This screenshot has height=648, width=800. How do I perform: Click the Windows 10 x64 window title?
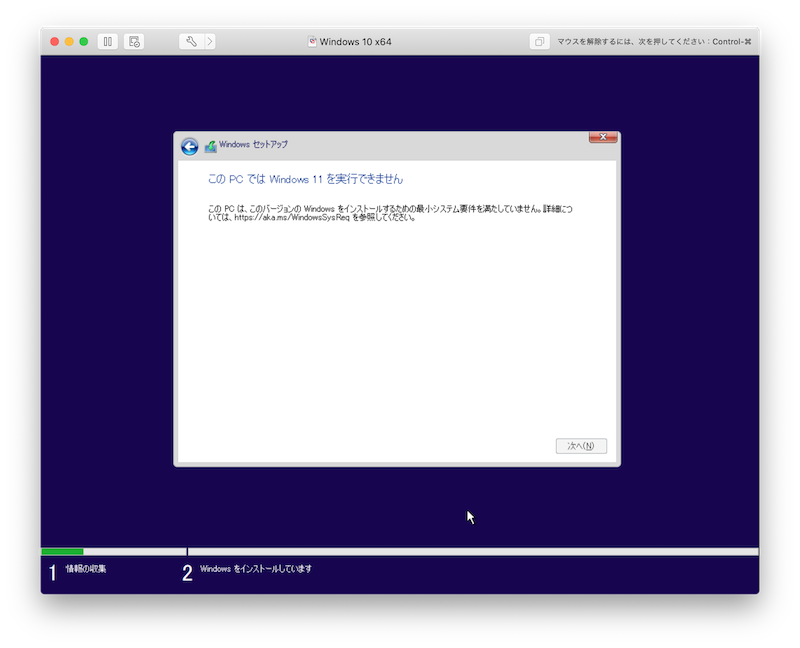[x=356, y=42]
